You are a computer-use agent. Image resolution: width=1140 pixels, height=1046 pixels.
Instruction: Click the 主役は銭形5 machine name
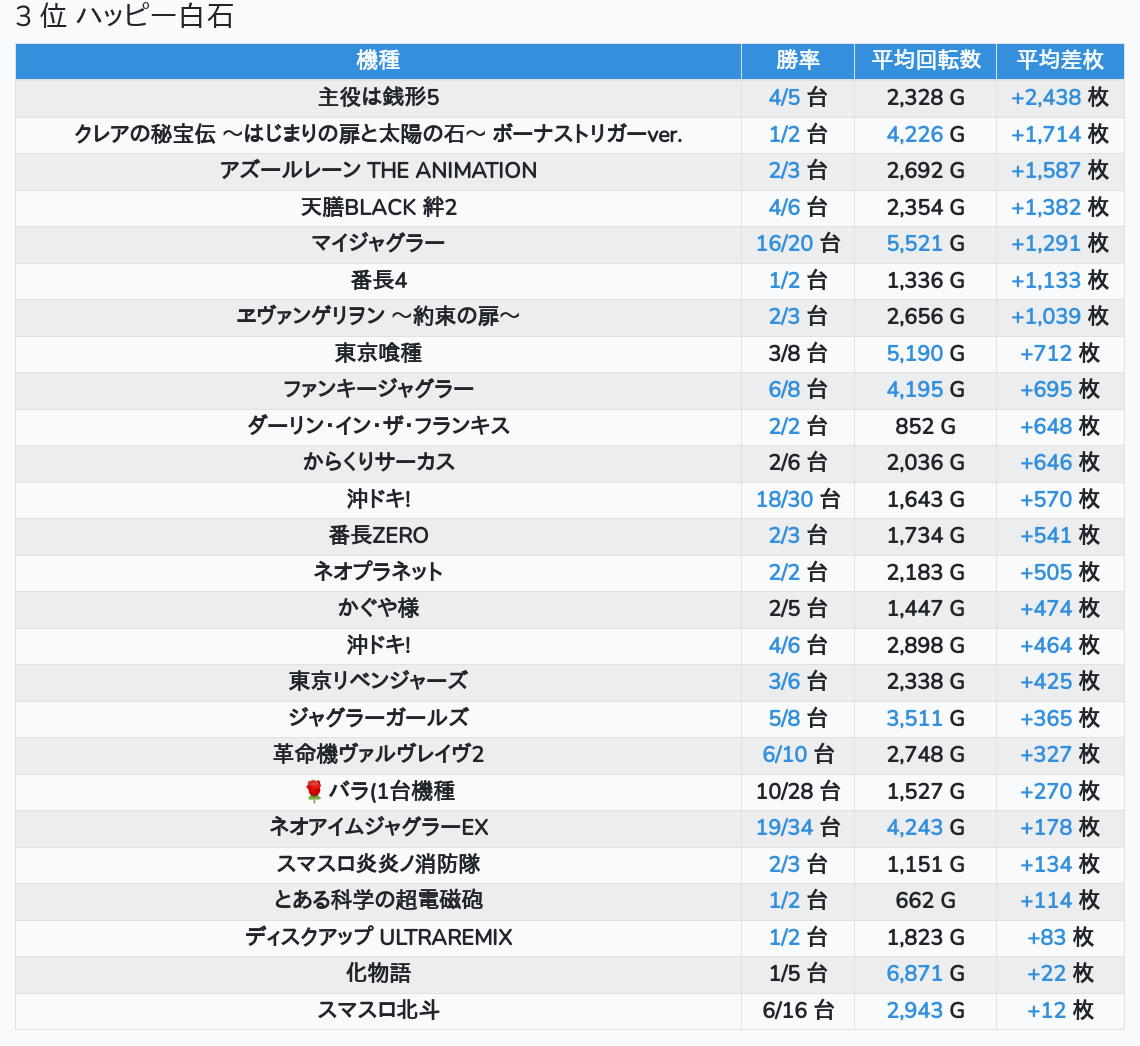point(378,98)
